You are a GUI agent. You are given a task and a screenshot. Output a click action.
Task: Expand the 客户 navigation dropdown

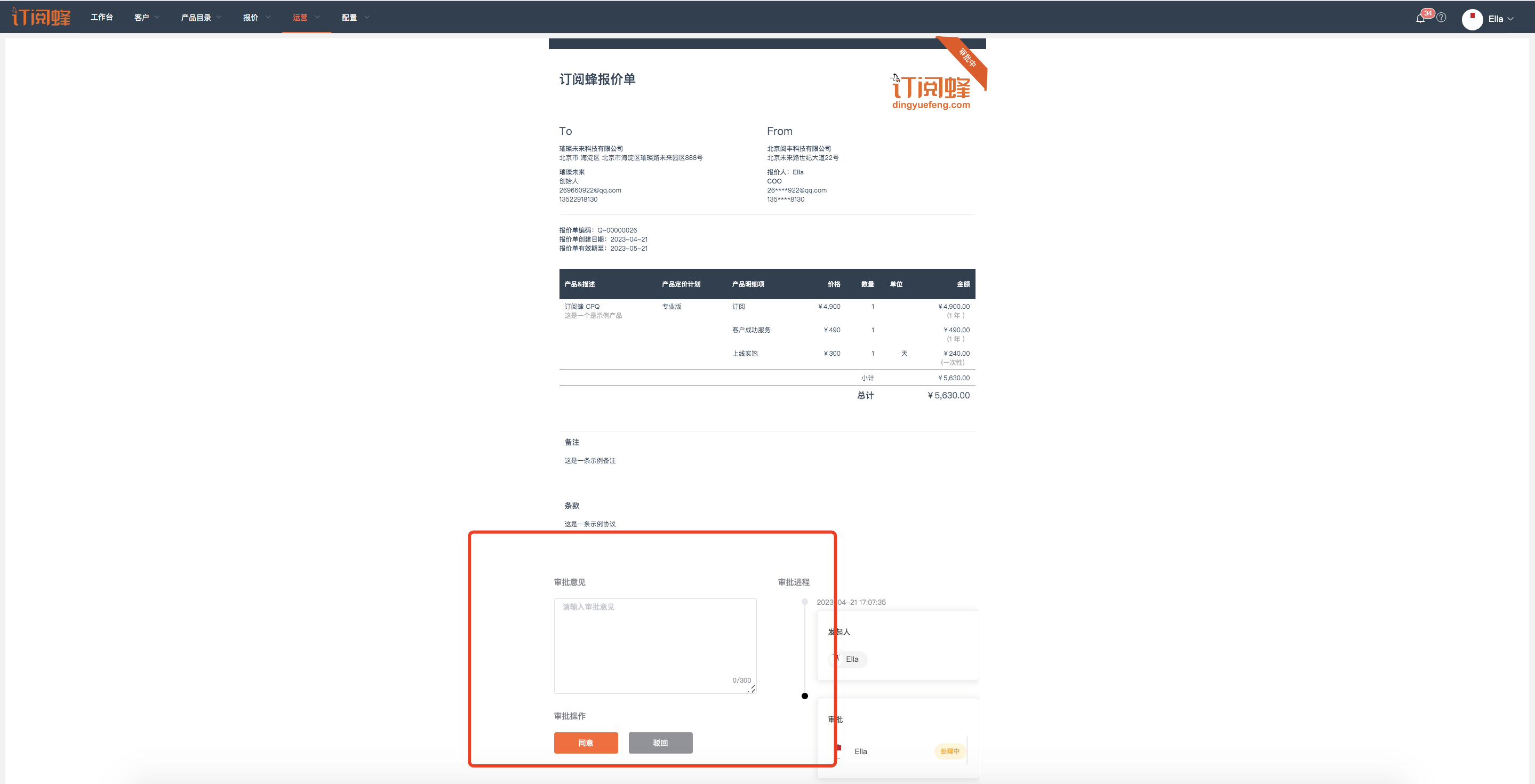coord(147,17)
